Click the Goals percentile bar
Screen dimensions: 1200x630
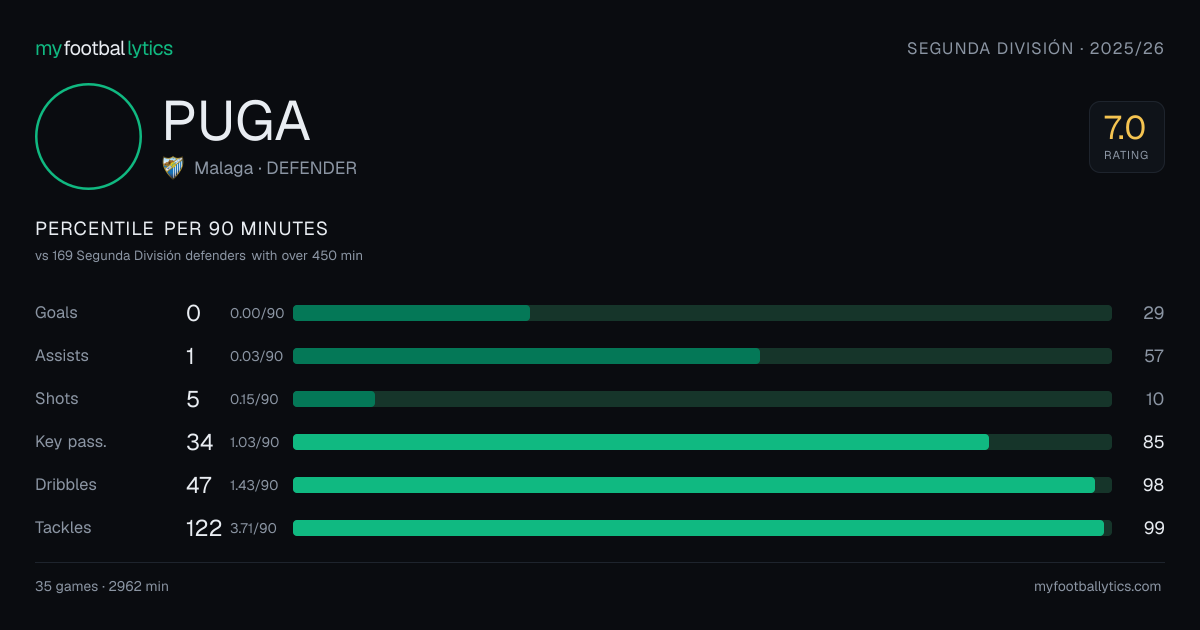(x=702, y=313)
